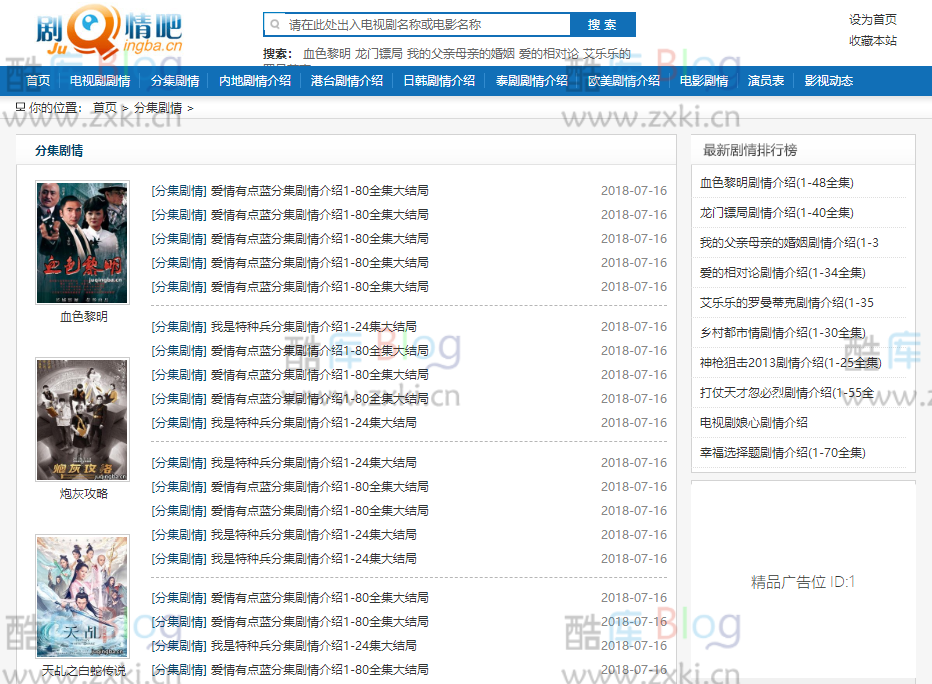This screenshot has width=932, height=684.
Task: Click the 血色黎明 poster thumbnail
Action: point(82,241)
